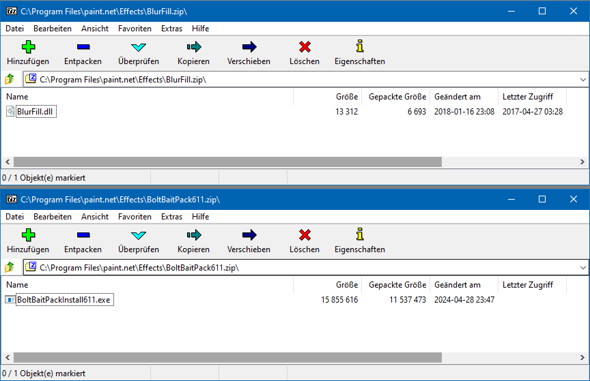The image size is (590, 381).
Task: Click Verschieben in the BoltBaitPack611.zip window
Action: tap(249, 241)
